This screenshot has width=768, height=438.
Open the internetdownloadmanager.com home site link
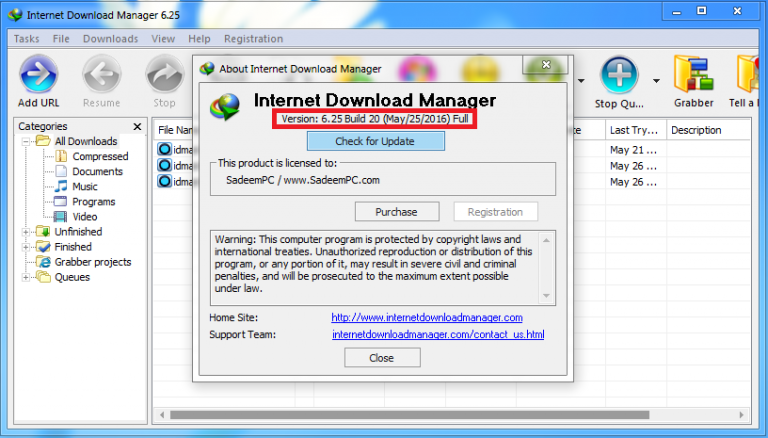click(x=427, y=317)
